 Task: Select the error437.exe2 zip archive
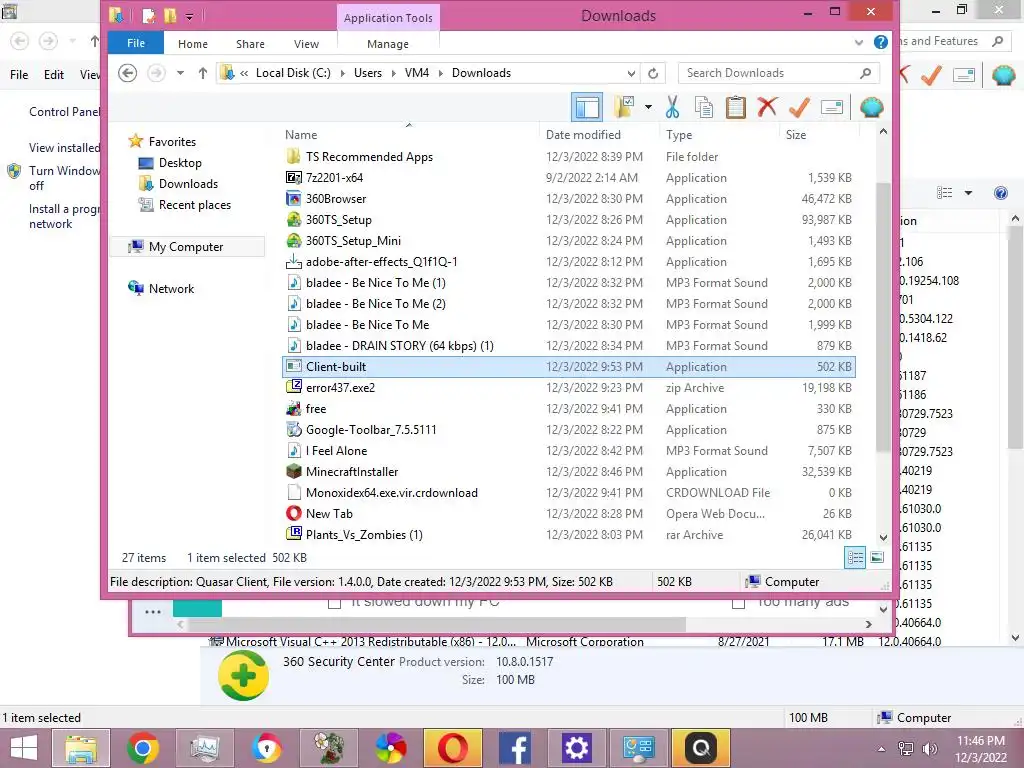pos(568,387)
